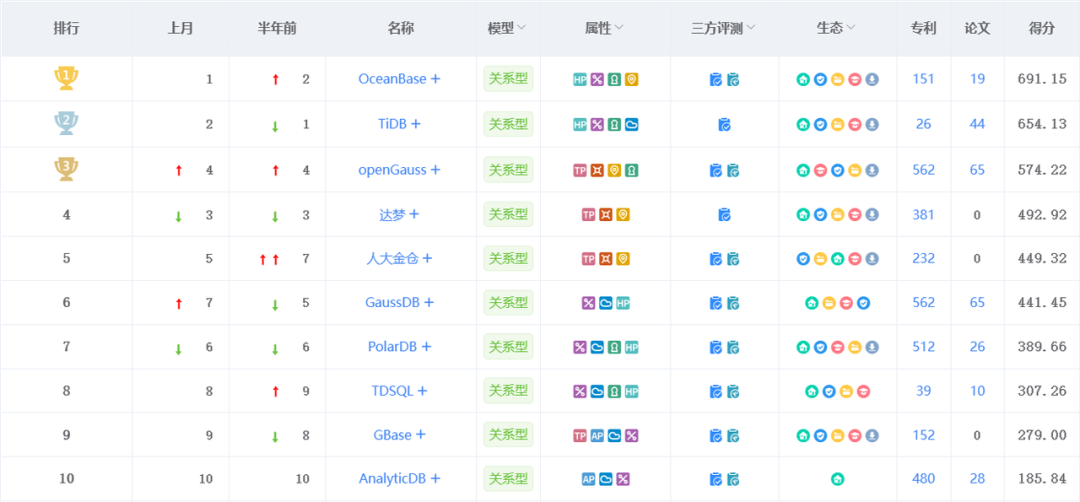
Task: Open the openGauss database link
Action: 393,170
